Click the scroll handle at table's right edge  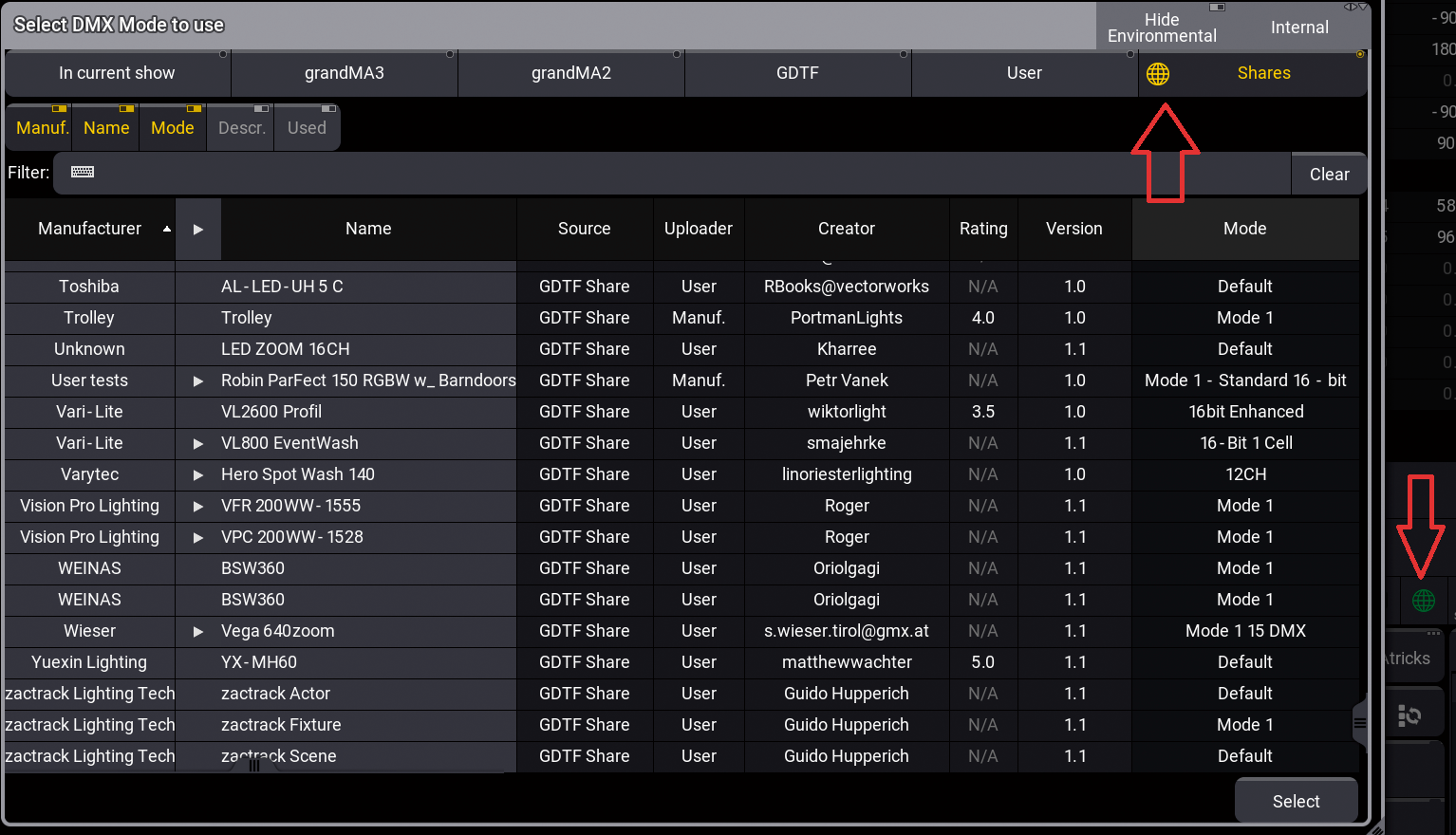pos(1360,723)
